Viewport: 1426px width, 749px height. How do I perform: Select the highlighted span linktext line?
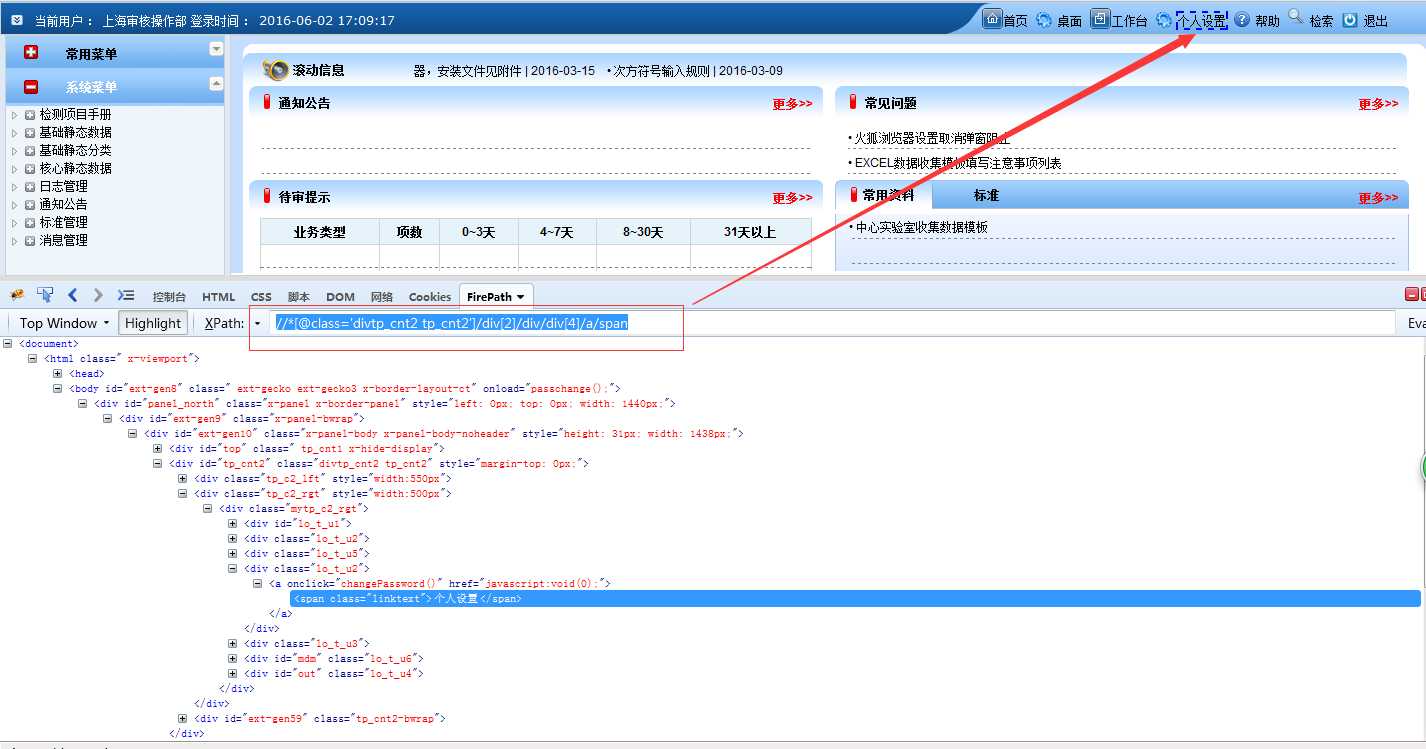(855, 599)
